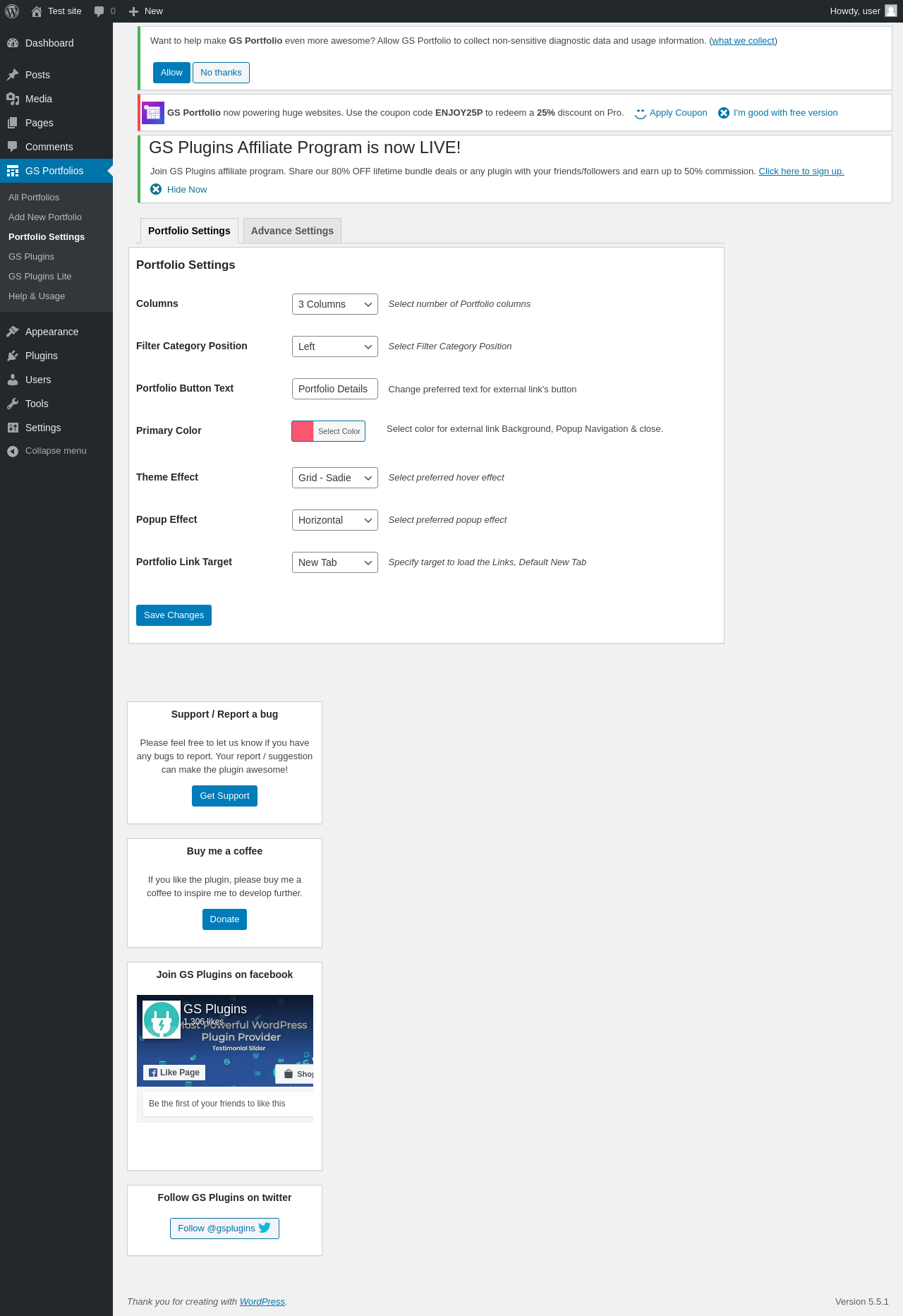Viewport: 903px width, 1316px height.
Task: Click the Hide Now link
Action: pyautogui.click(x=187, y=190)
